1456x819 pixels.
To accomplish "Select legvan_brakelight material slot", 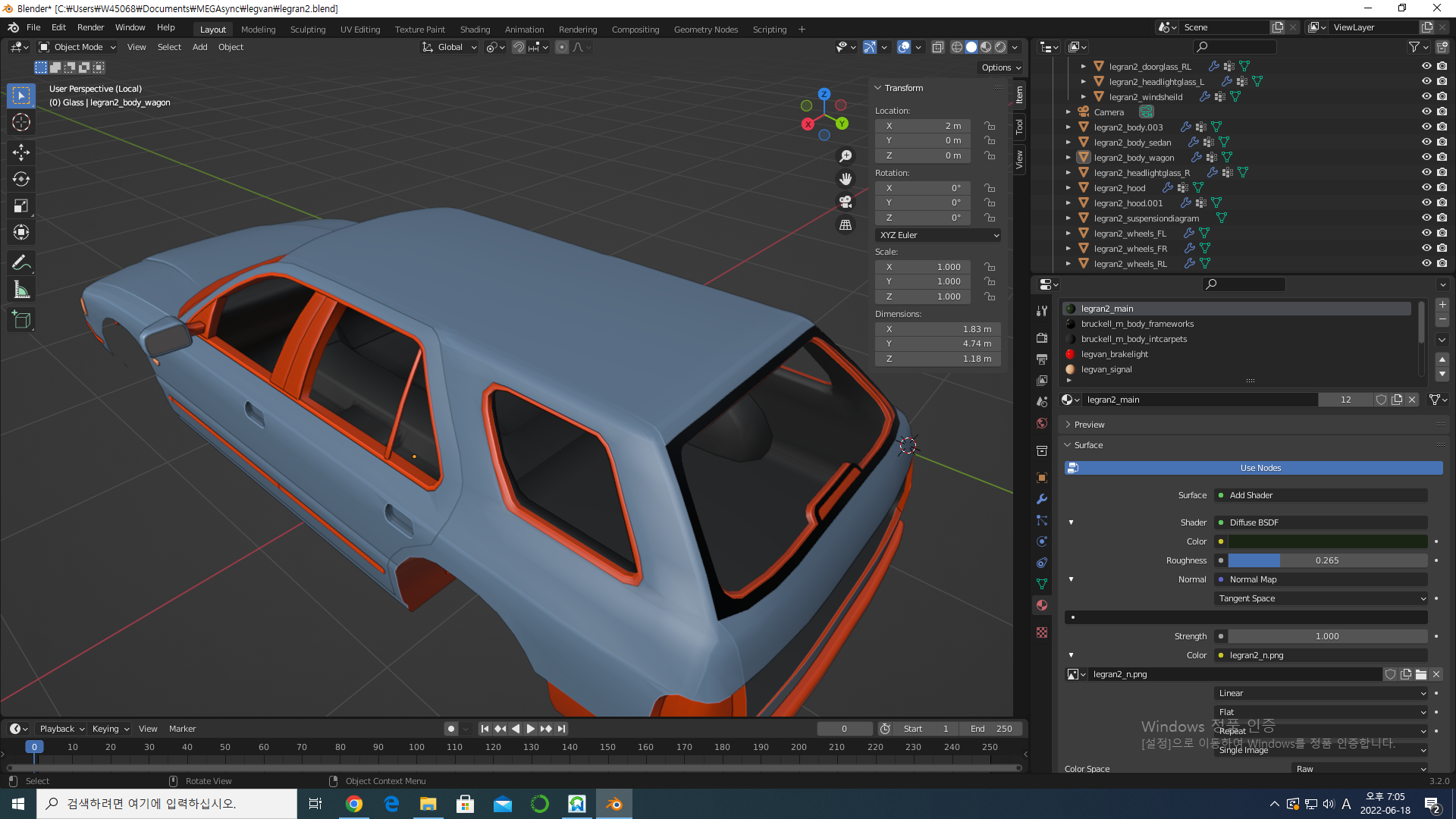I will click(1114, 354).
